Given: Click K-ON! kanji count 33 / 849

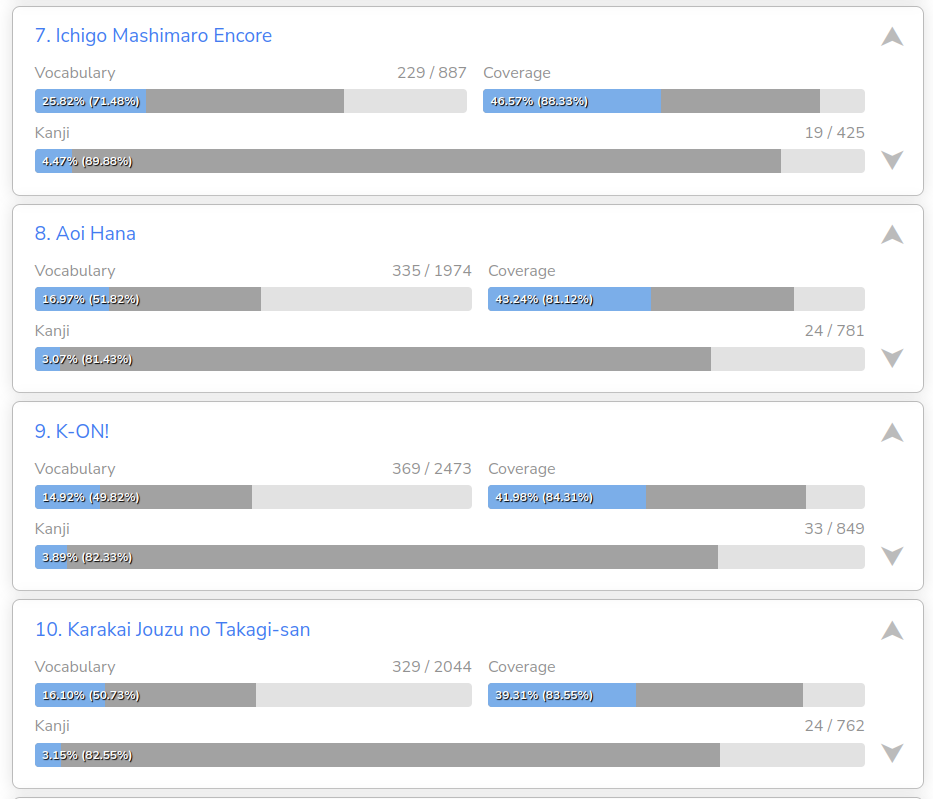Looking at the screenshot, I should pyautogui.click(x=834, y=529).
